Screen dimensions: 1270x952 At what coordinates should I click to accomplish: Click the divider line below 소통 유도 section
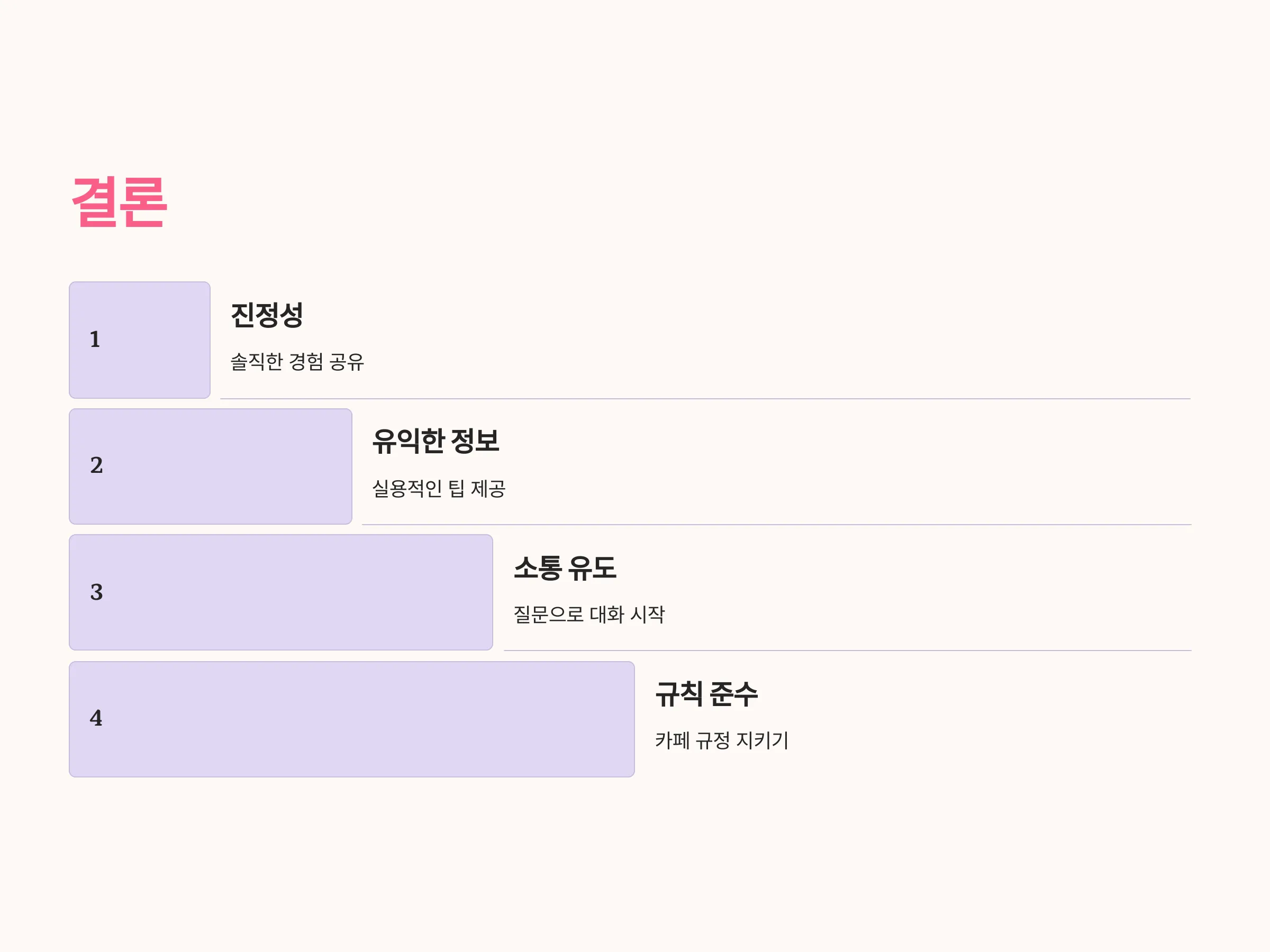click(x=847, y=650)
